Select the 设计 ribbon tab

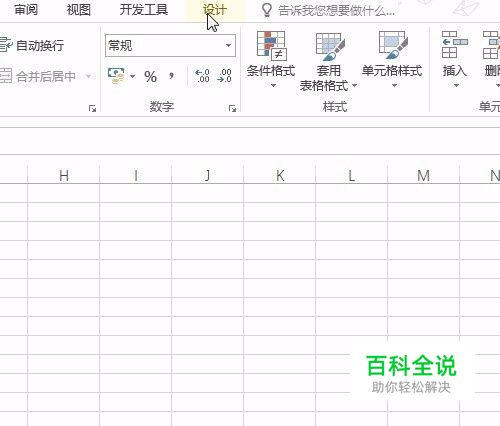point(215,10)
